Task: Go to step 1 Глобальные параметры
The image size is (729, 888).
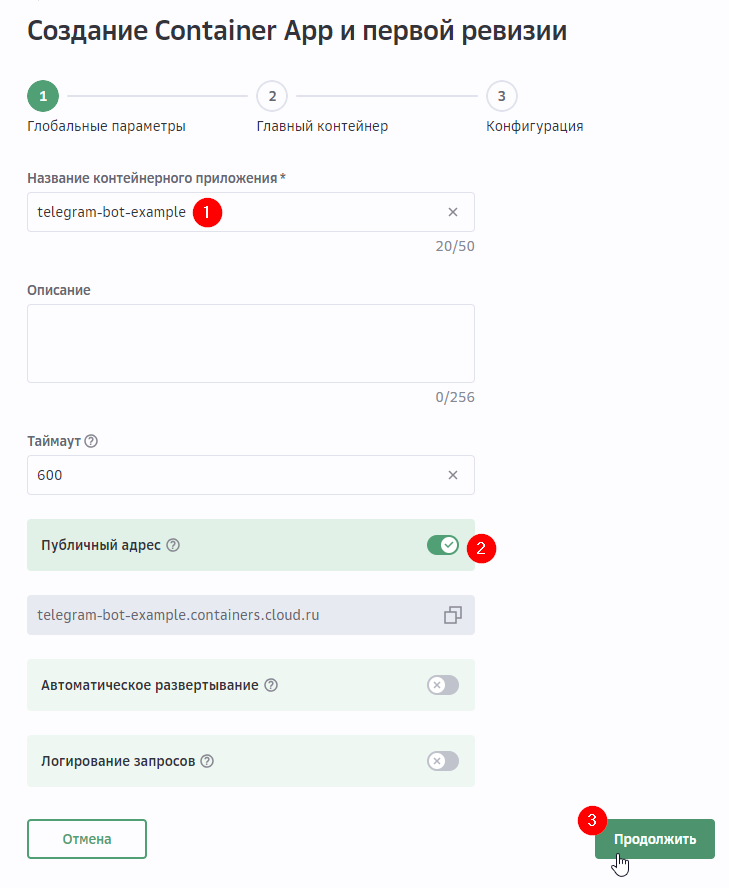Action: point(43,96)
